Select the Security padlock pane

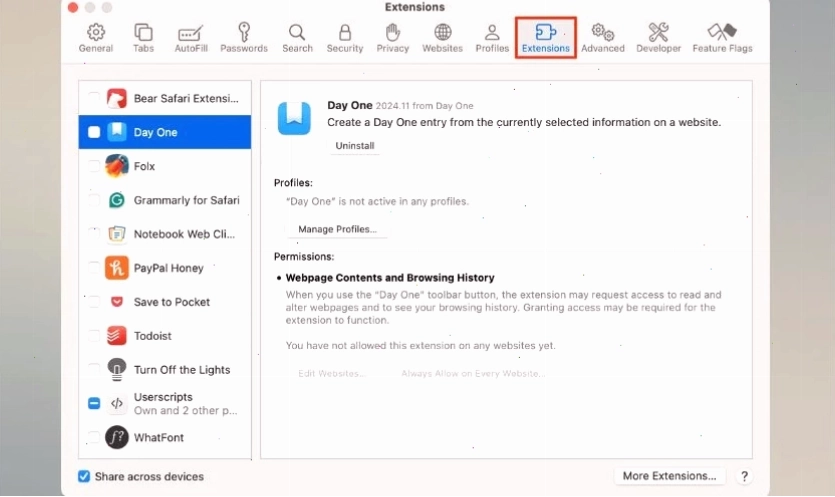[x=345, y=38]
